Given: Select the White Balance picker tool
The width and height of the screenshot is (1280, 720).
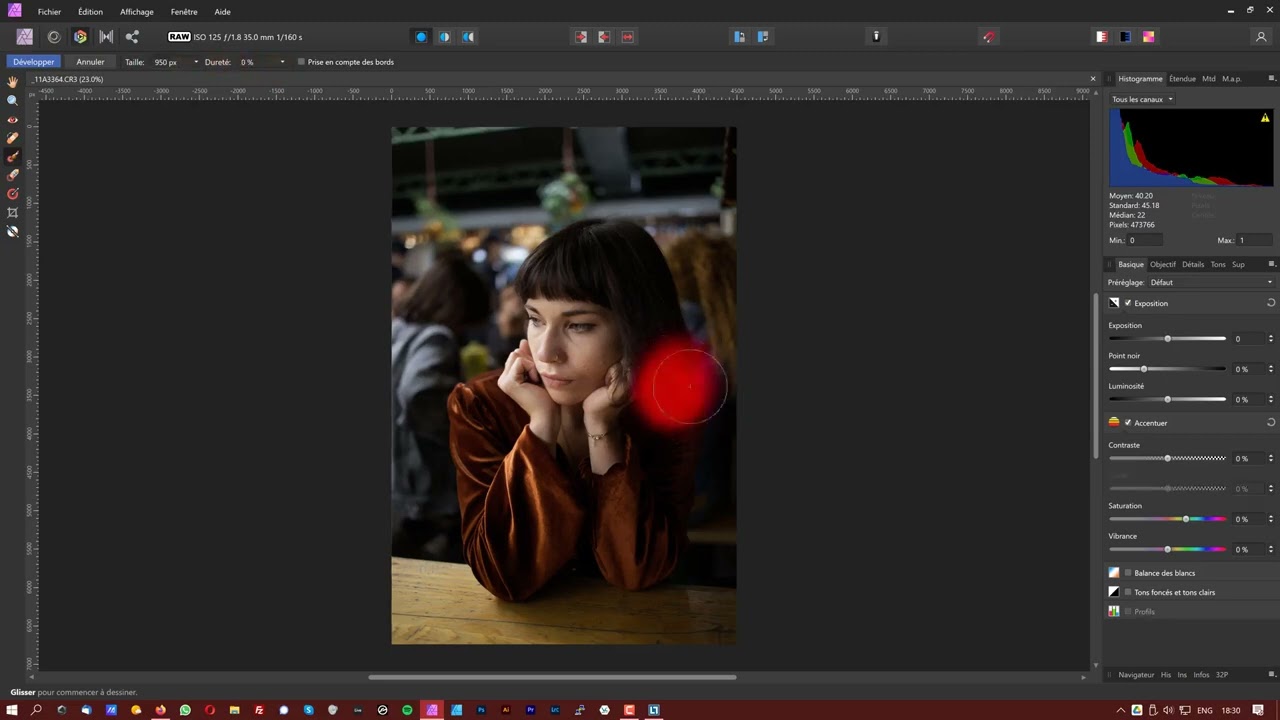Looking at the screenshot, I should point(12,231).
